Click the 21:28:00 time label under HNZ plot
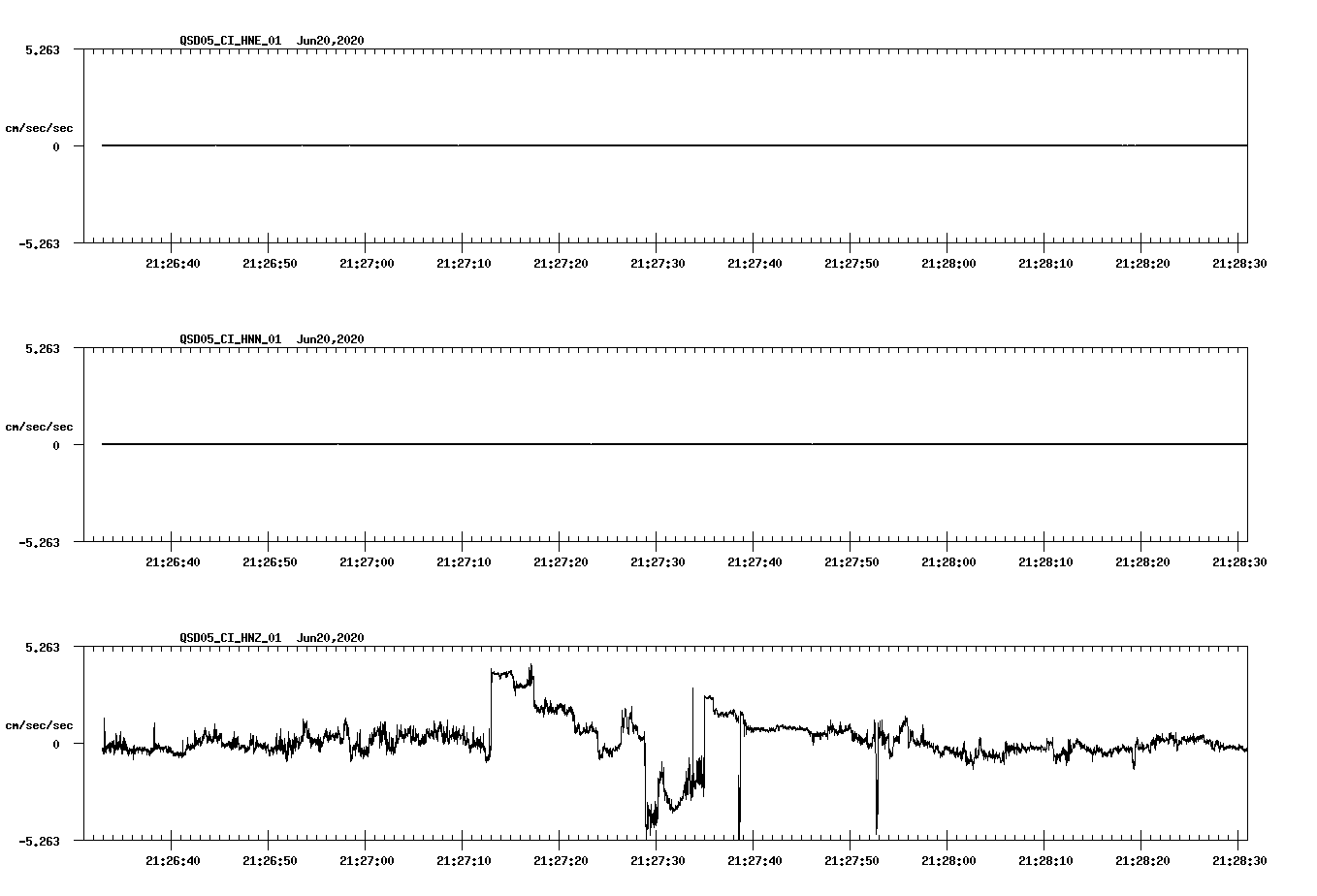This screenshot has height=896, width=1317. [948, 860]
